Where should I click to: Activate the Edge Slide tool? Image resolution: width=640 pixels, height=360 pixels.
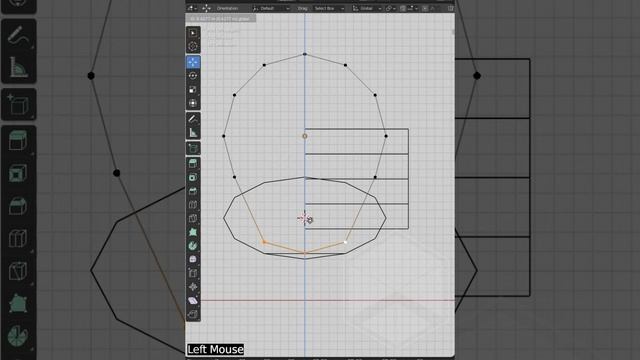(193, 273)
